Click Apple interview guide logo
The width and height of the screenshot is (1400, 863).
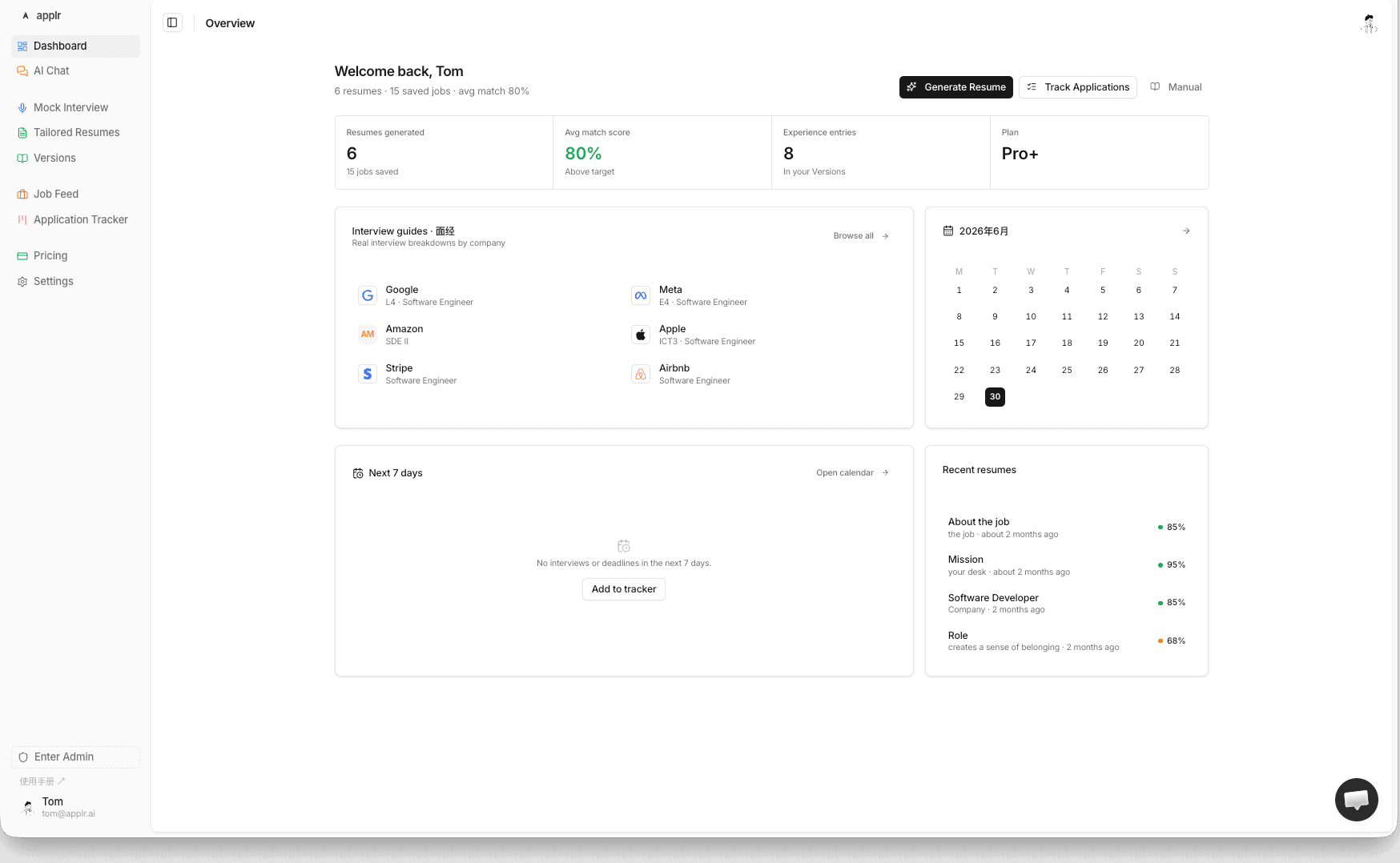[641, 335]
